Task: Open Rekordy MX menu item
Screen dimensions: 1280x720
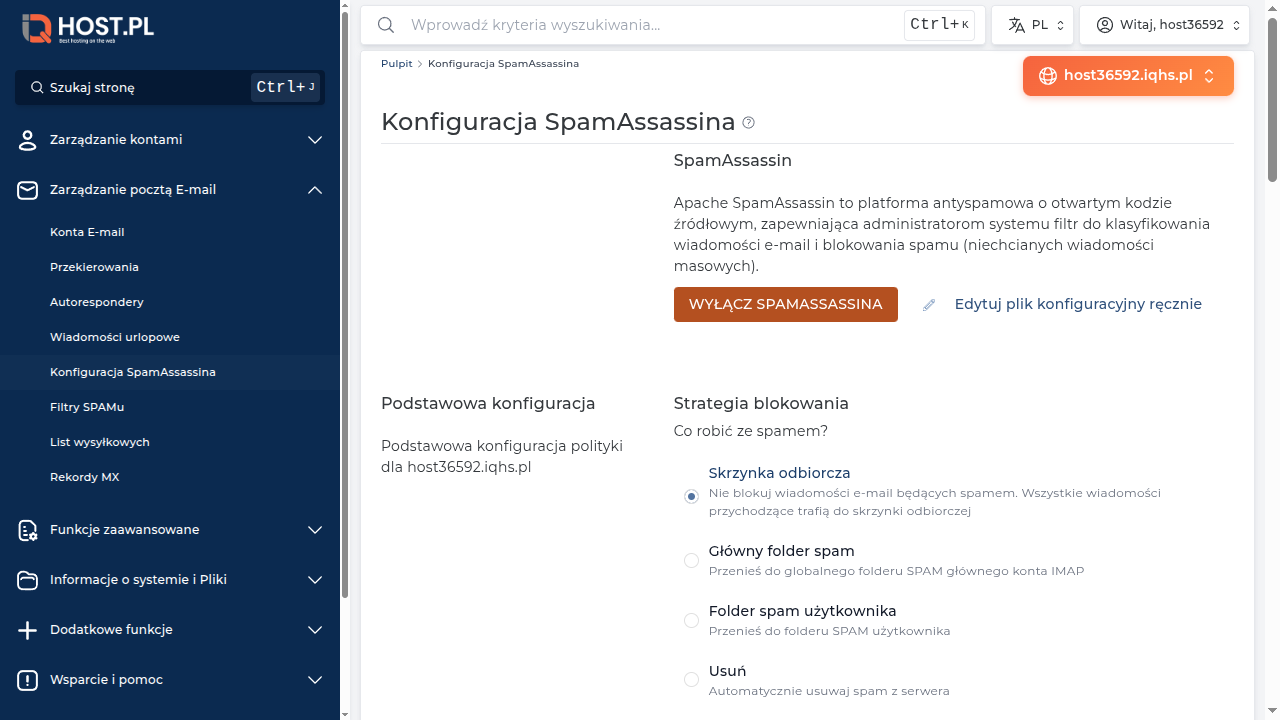Action: tap(170, 477)
